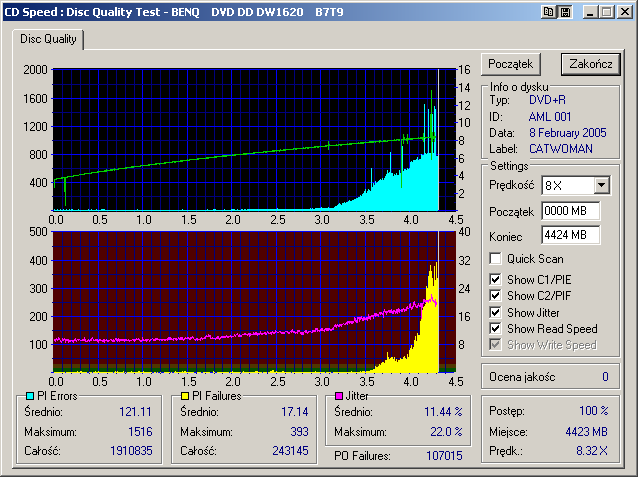Click the disabled Show Write Speed checkbox
The image size is (638, 477).
coord(495,345)
